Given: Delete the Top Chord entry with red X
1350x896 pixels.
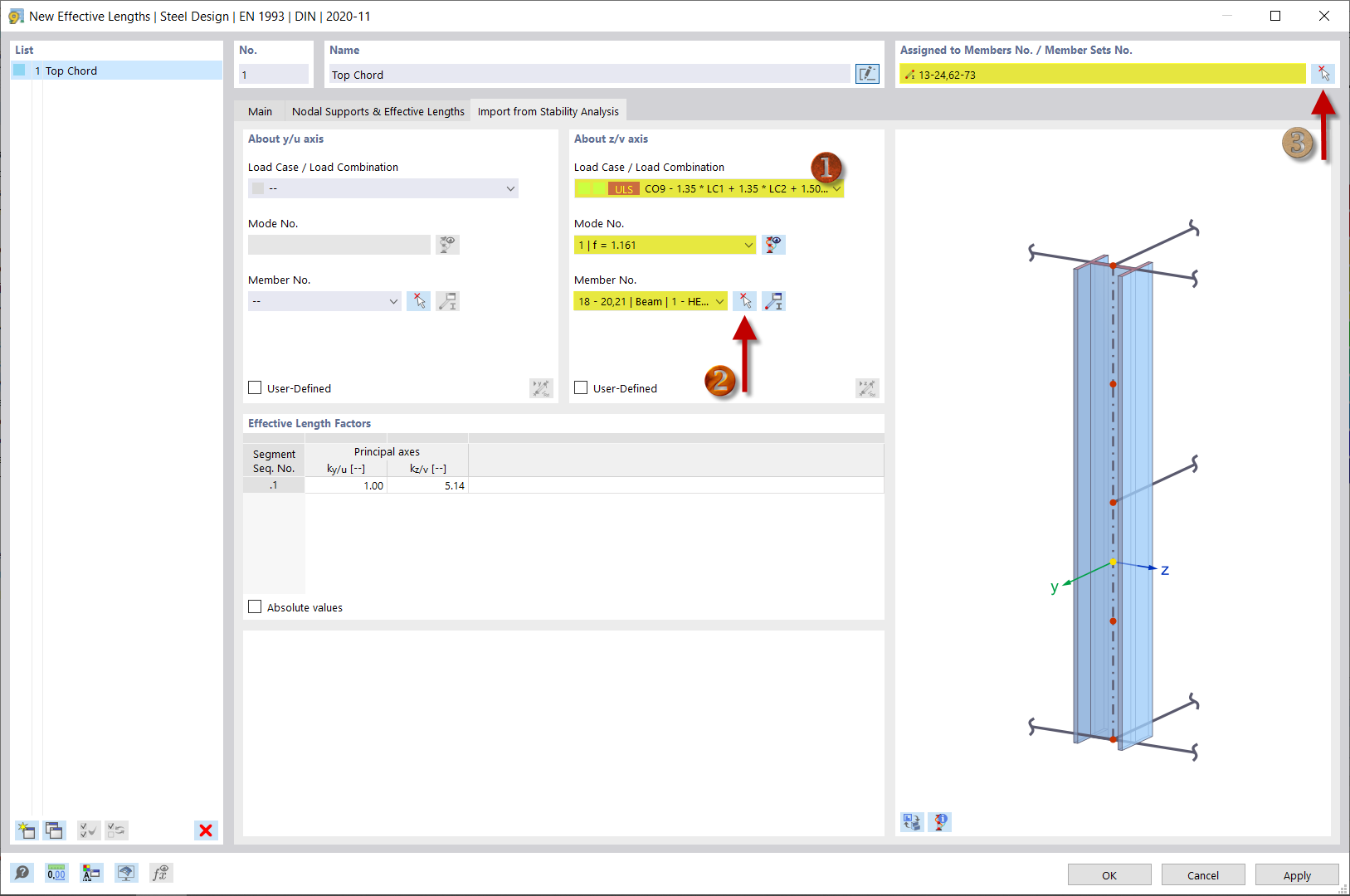Looking at the screenshot, I should click(x=205, y=830).
